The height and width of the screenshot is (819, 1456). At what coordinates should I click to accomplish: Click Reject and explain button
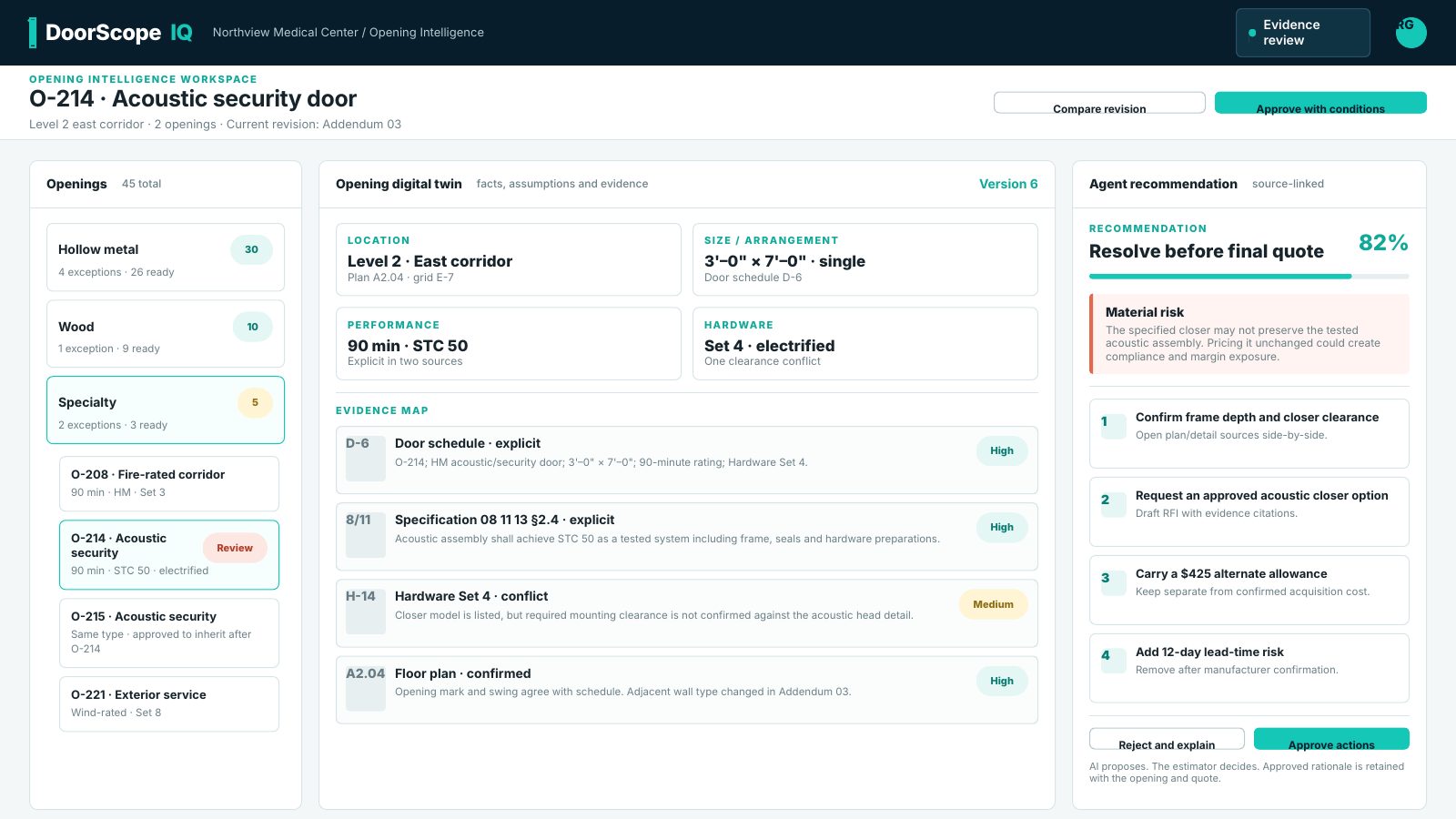[1167, 739]
